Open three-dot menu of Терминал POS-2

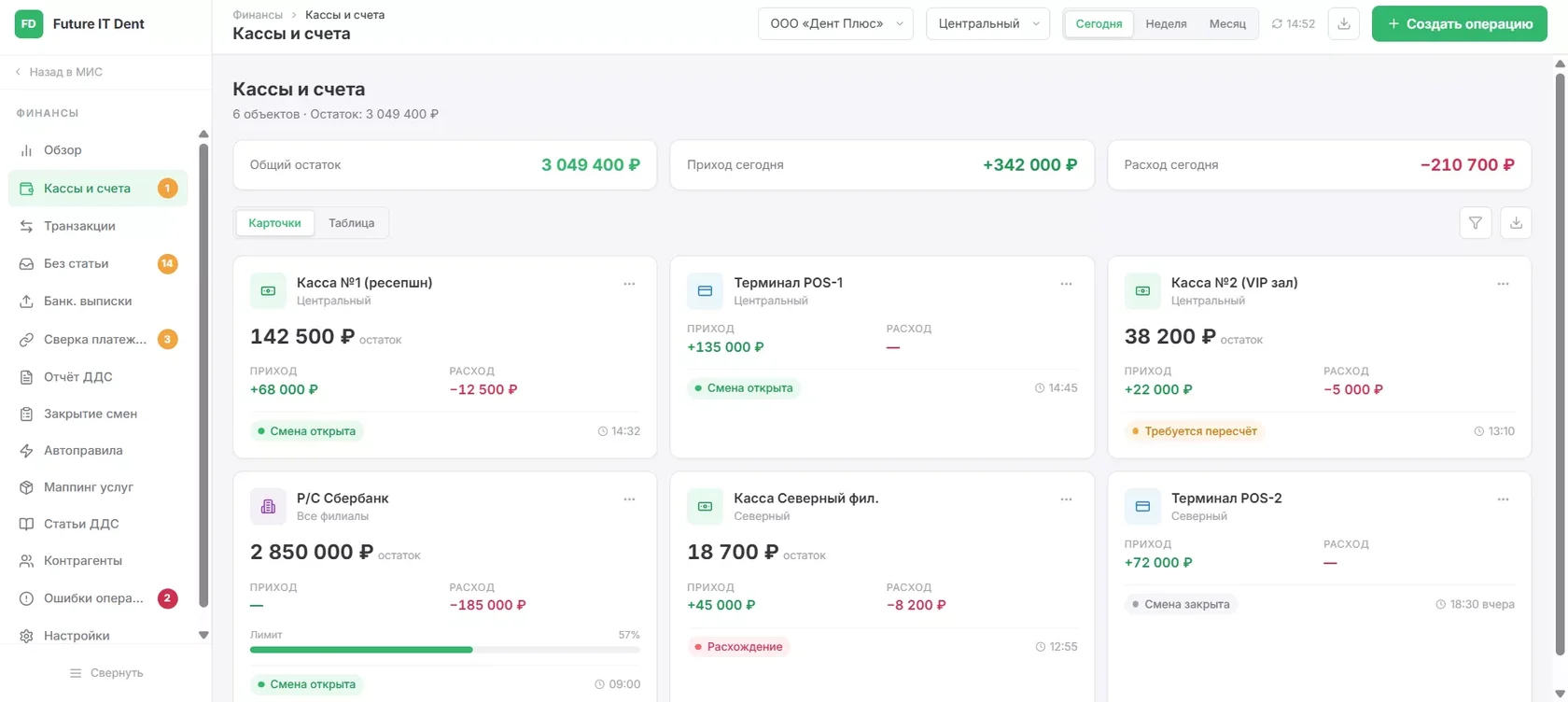point(1503,499)
